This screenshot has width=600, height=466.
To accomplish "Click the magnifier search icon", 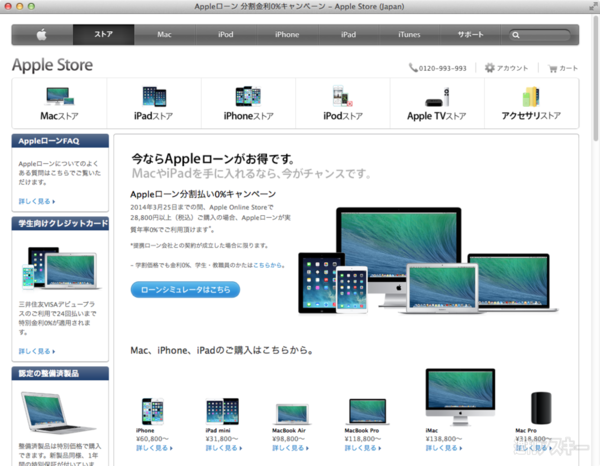I will 516,35.
